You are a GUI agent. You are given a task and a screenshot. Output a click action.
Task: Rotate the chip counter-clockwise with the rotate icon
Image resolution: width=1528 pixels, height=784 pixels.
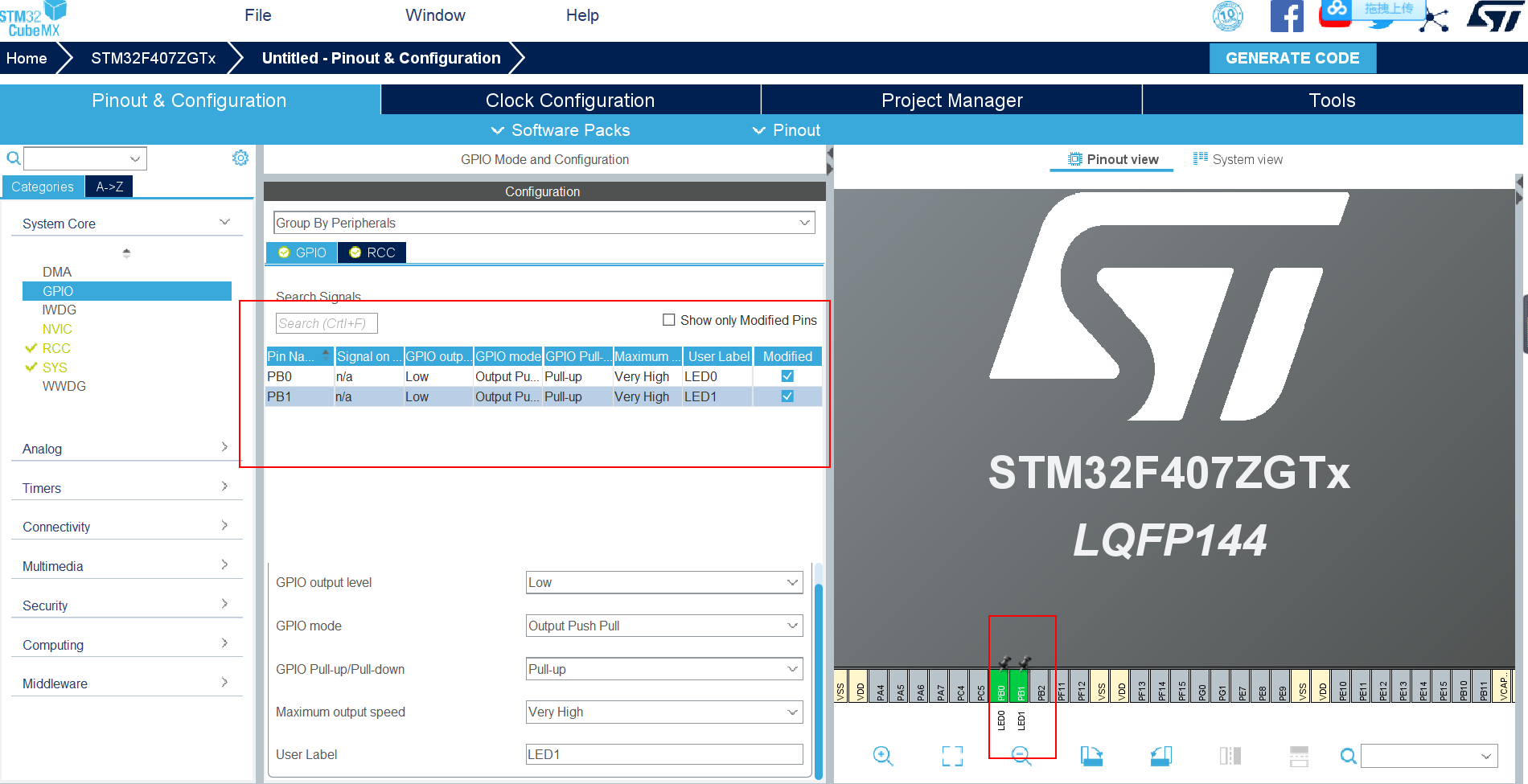1161,756
